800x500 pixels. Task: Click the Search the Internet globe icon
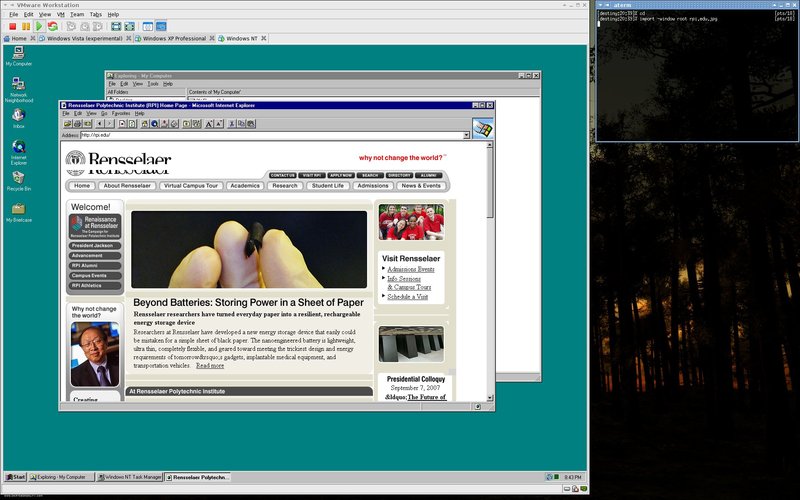coord(155,123)
